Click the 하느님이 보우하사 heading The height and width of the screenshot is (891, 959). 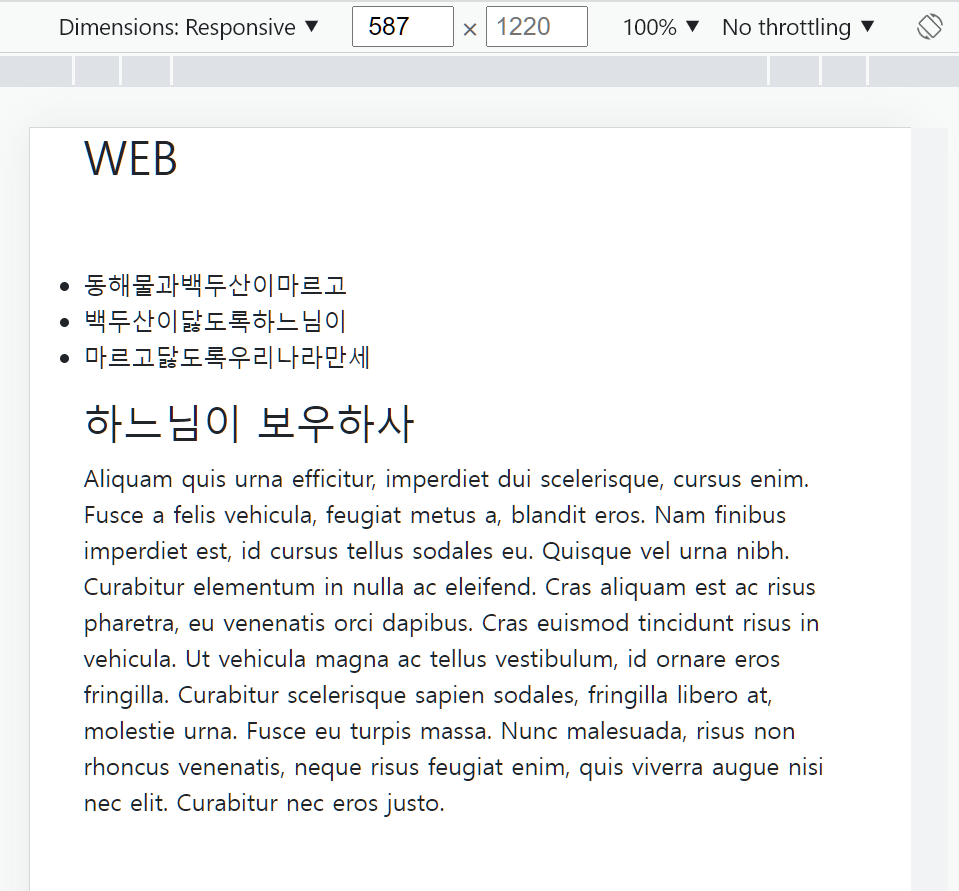(249, 424)
